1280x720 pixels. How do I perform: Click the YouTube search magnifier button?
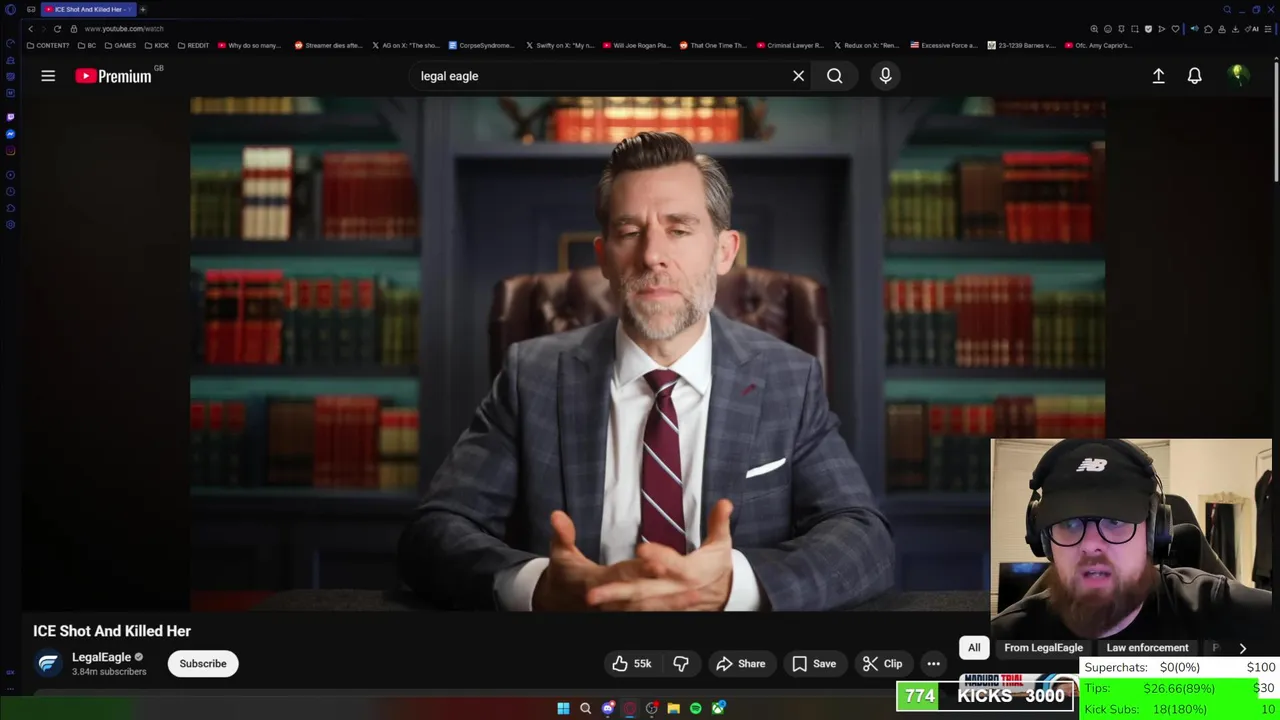click(x=834, y=76)
